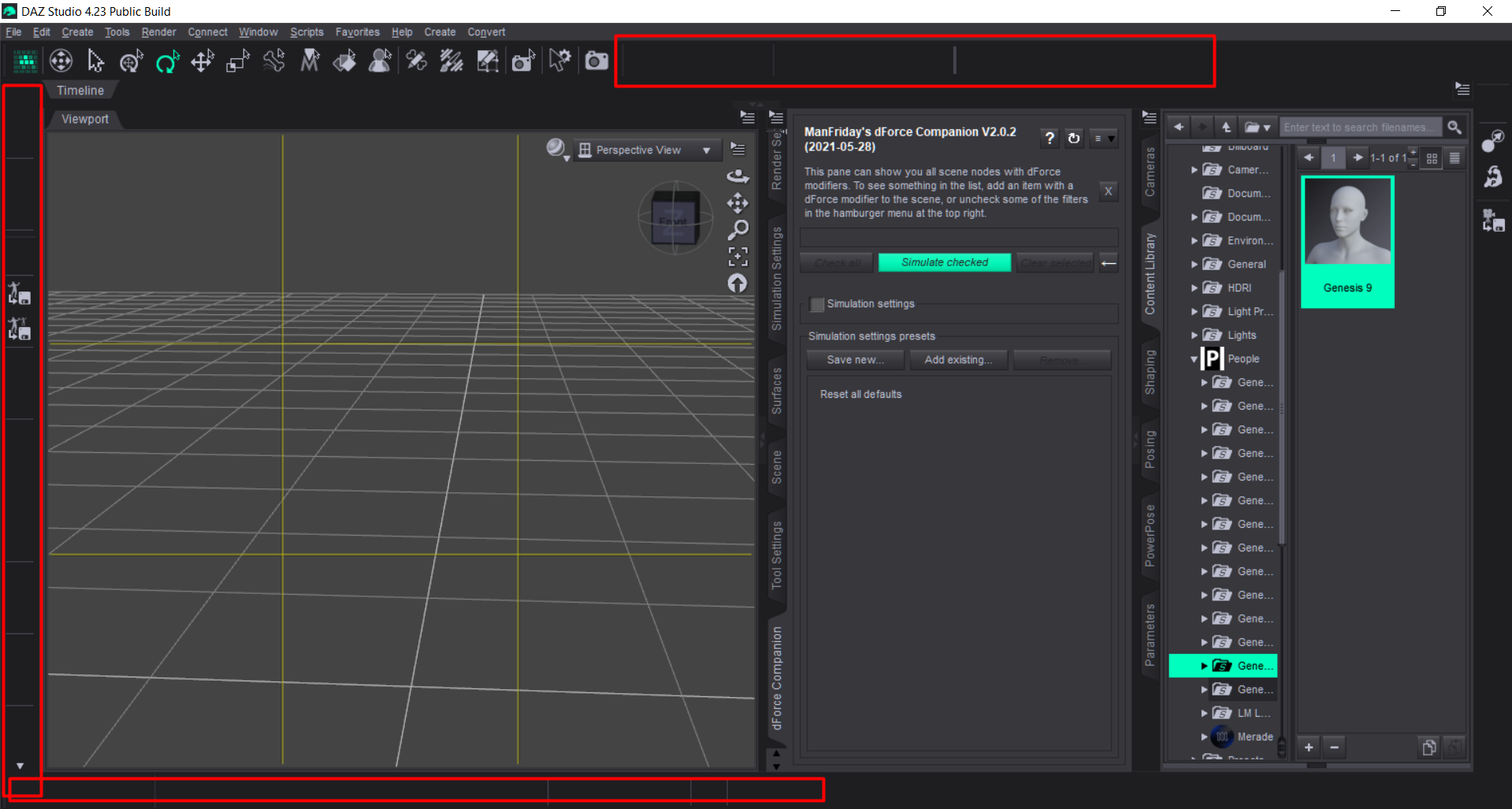Switch Content Library to list view
1512x809 pixels.
pyautogui.click(x=1454, y=158)
